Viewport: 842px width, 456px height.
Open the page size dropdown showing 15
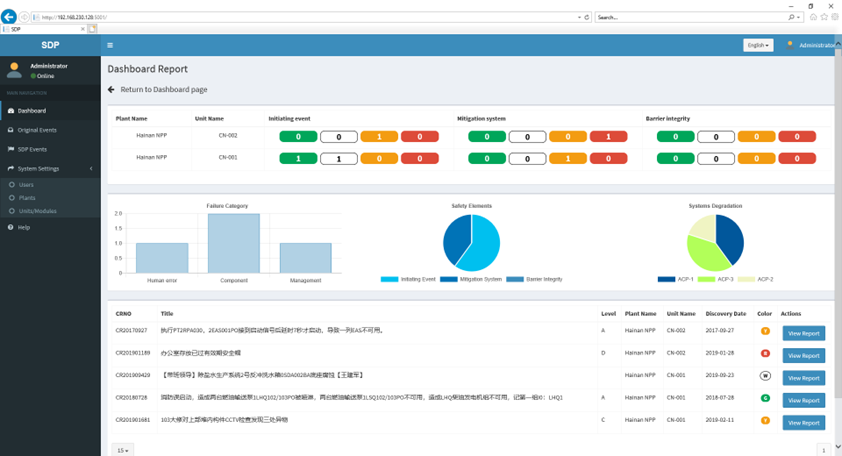pos(122,450)
